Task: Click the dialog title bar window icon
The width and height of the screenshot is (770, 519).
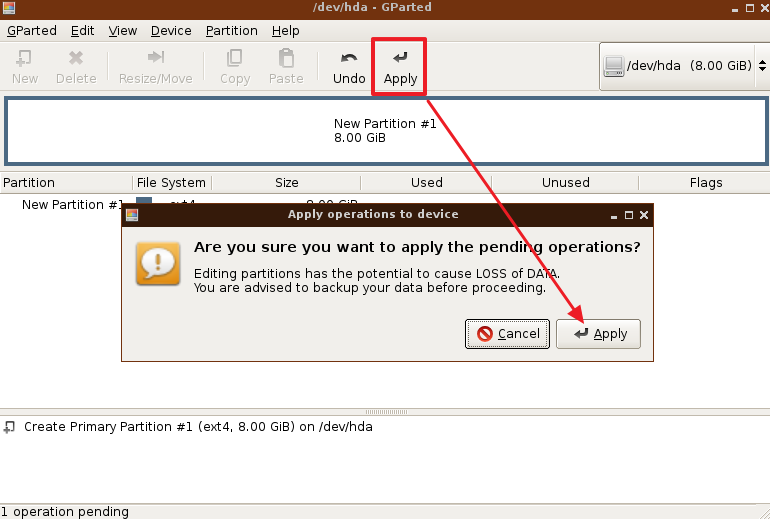Action: pos(132,215)
